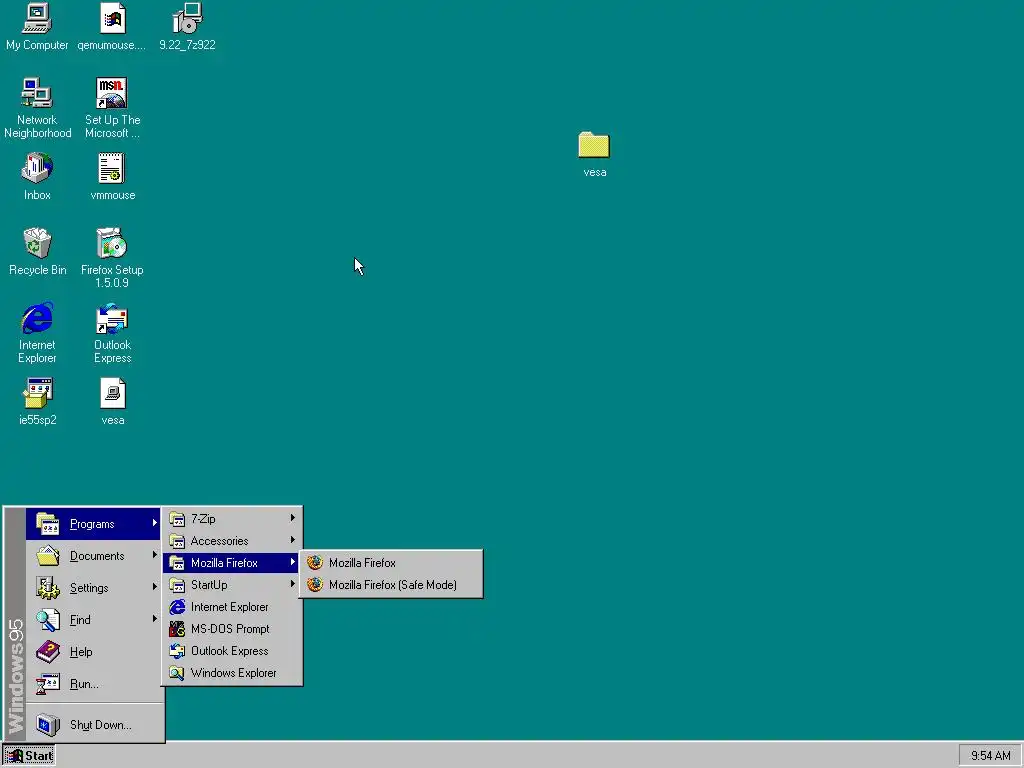Click the Firefox icon beside Safe Mode entry

(x=315, y=584)
